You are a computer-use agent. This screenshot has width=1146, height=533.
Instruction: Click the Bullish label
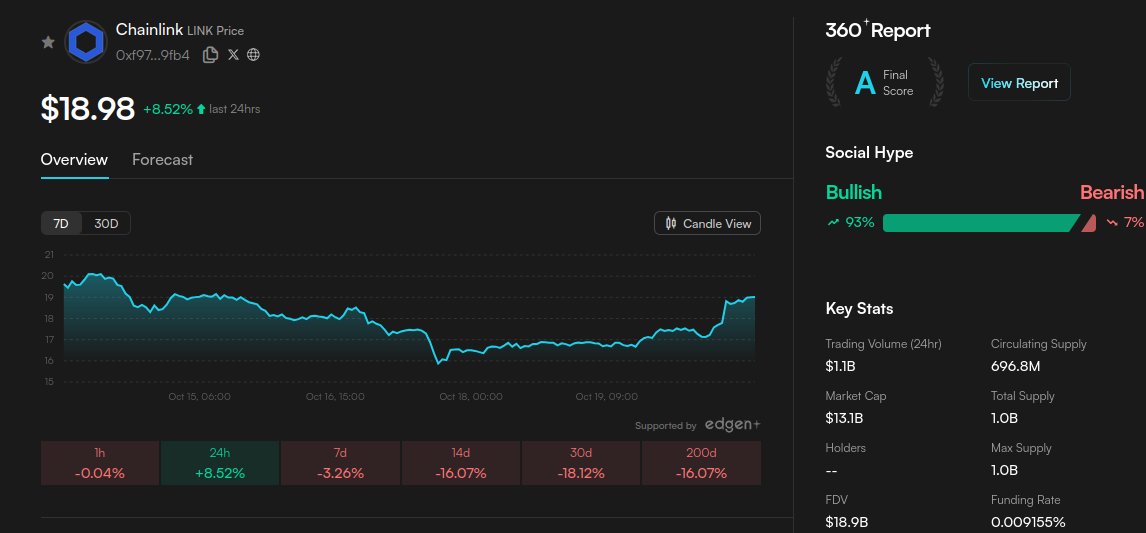(x=854, y=192)
